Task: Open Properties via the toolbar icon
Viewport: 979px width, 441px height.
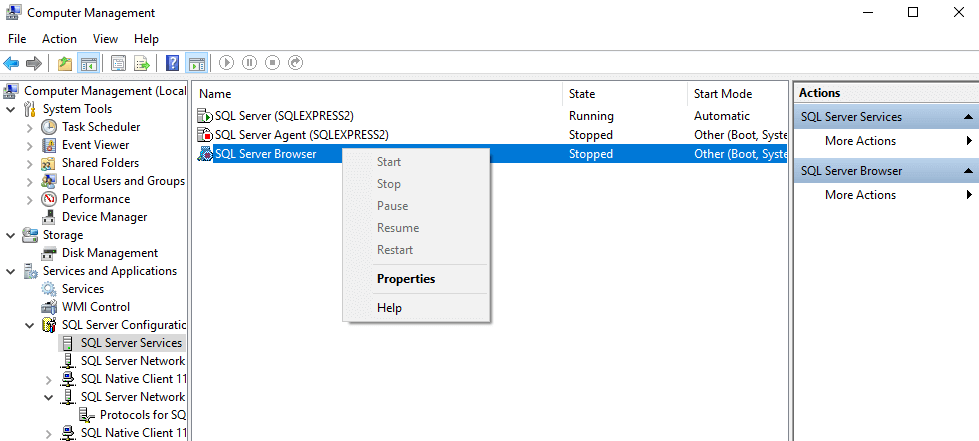Action: (118, 63)
